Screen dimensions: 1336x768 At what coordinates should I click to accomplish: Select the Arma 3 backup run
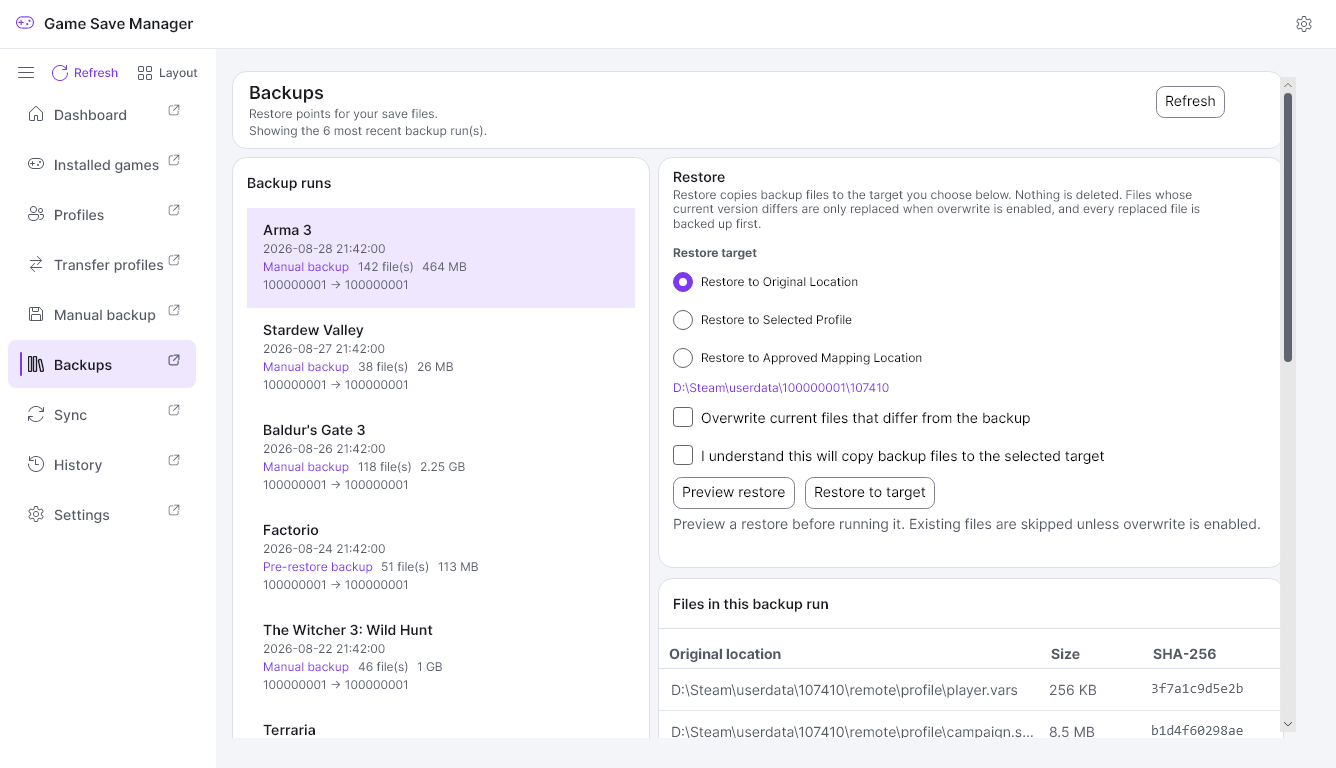(x=441, y=258)
